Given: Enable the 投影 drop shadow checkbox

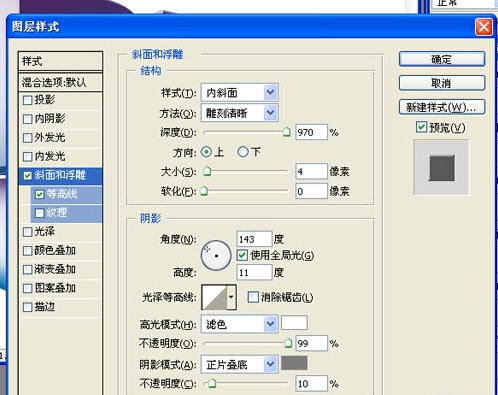Looking at the screenshot, I should (x=28, y=100).
